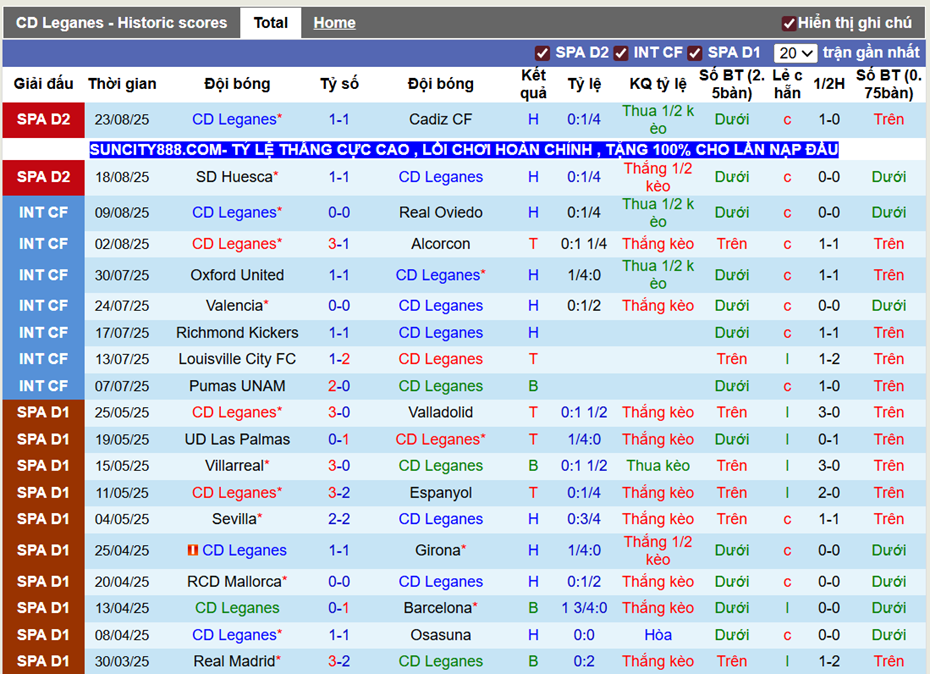
Task: Select the date 30/07/25
Action: tap(122, 275)
